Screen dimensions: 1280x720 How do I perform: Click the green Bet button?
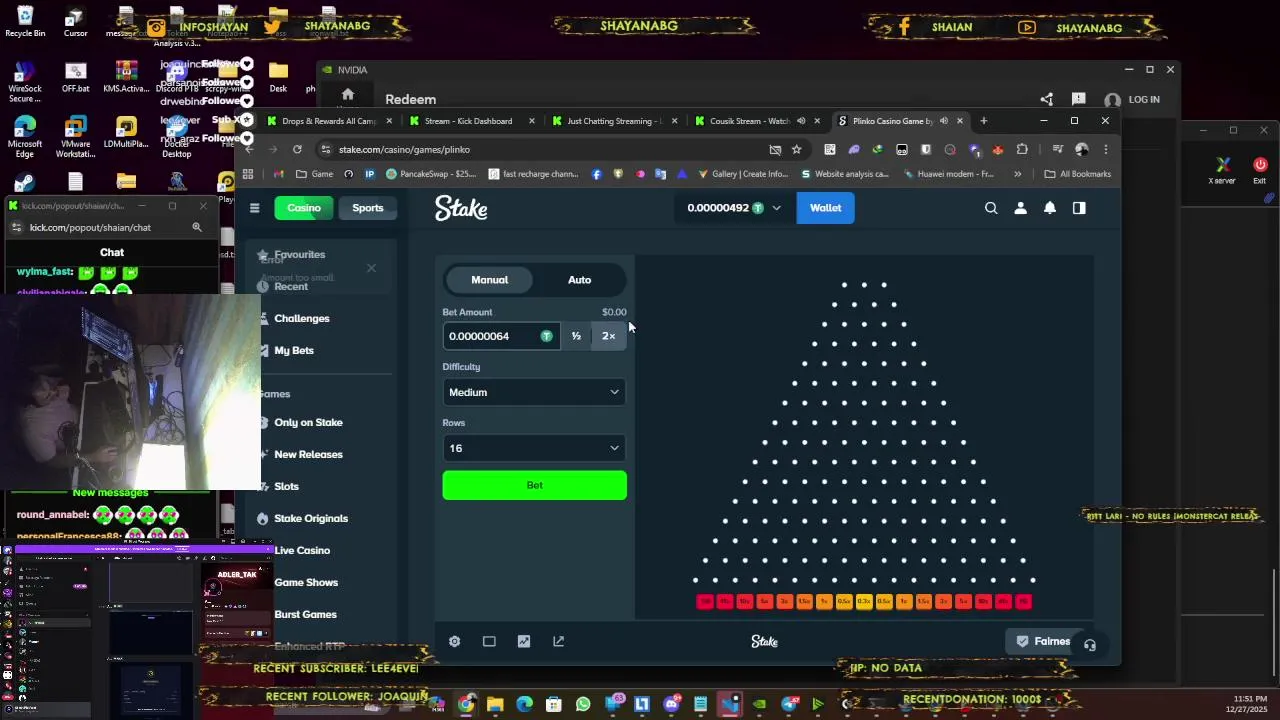point(534,485)
